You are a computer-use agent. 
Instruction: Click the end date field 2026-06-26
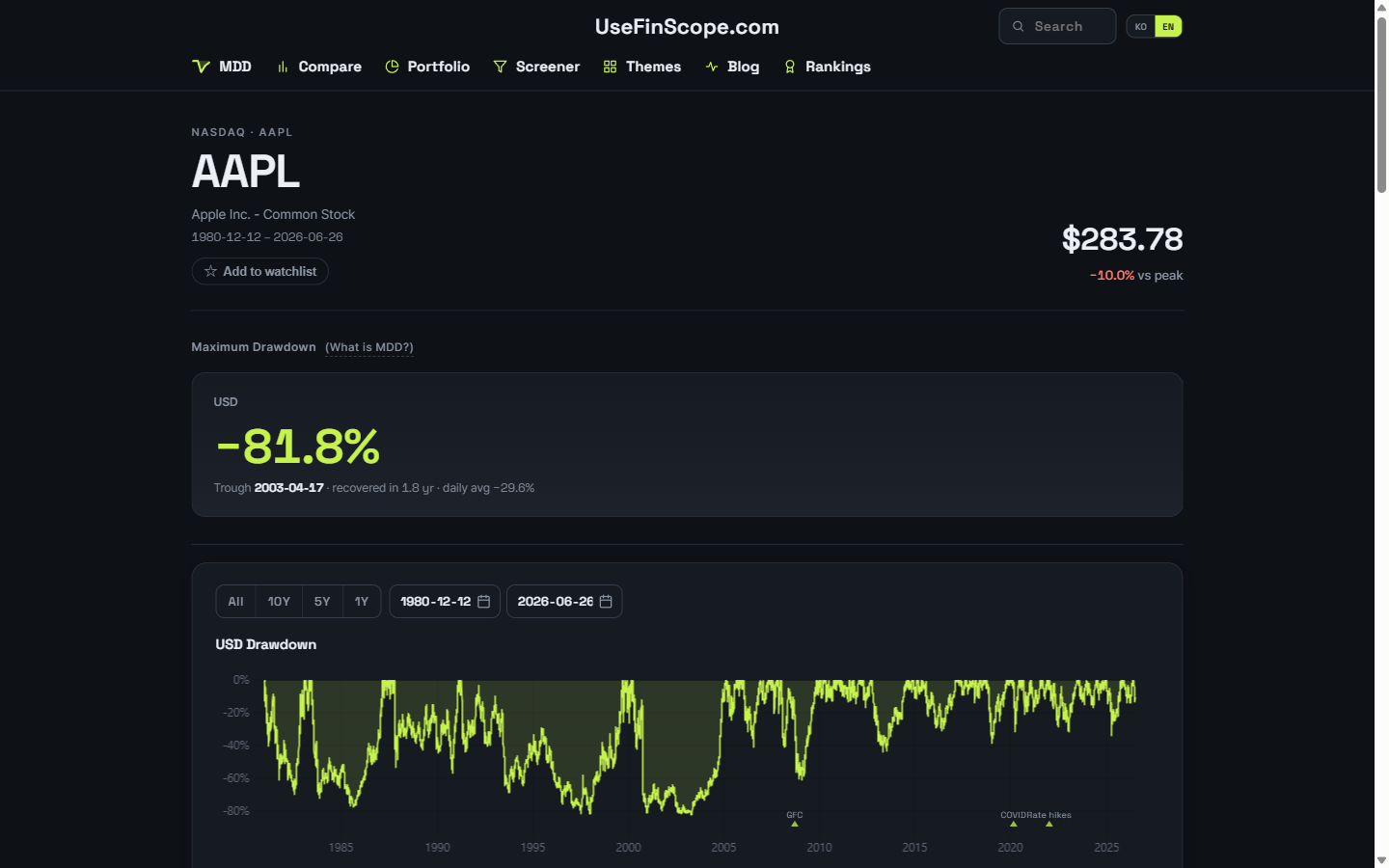pos(564,601)
